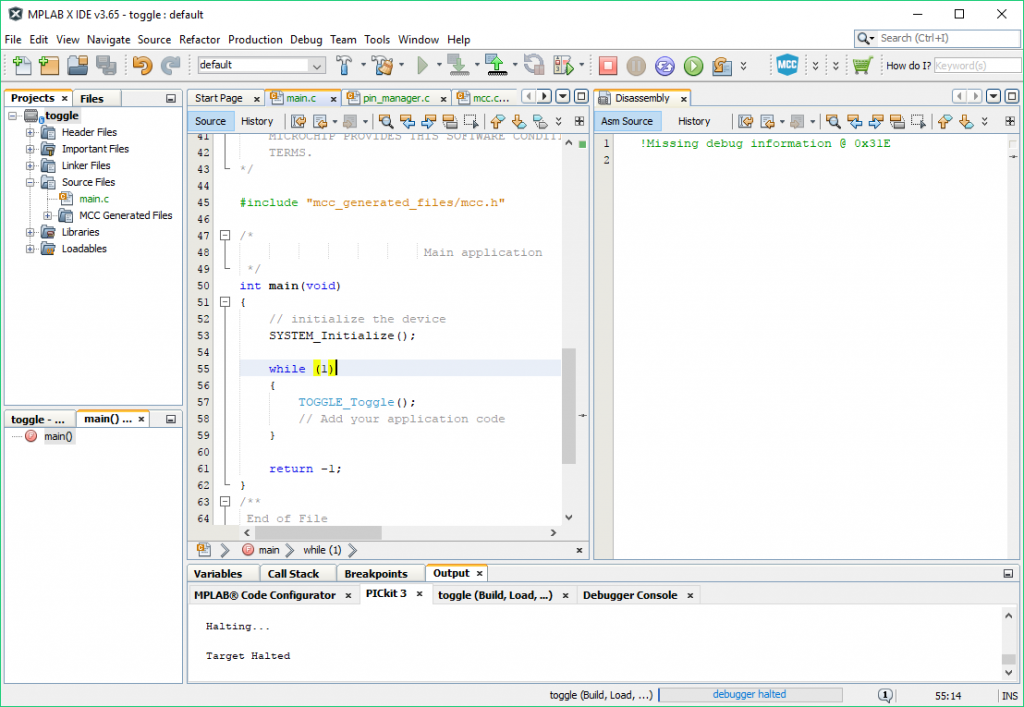The image size is (1024, 707).
Task: Open main.c in the project tree
Action: coord(93,199)
